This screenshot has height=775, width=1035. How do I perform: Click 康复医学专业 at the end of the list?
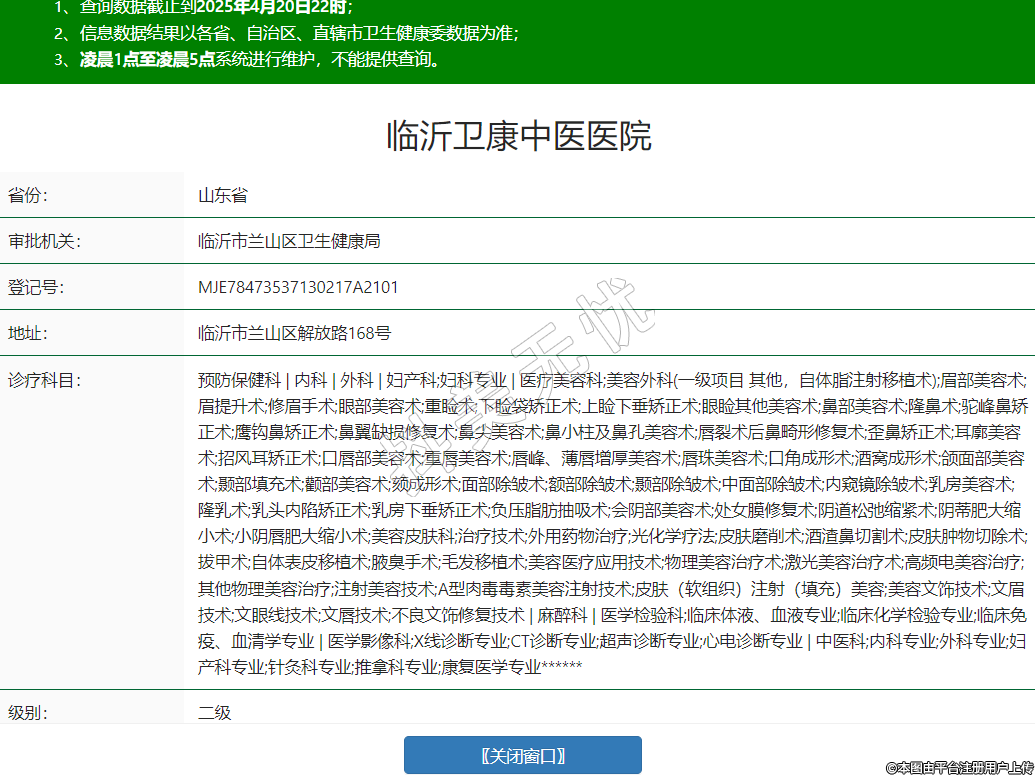(x=490, y=667)
